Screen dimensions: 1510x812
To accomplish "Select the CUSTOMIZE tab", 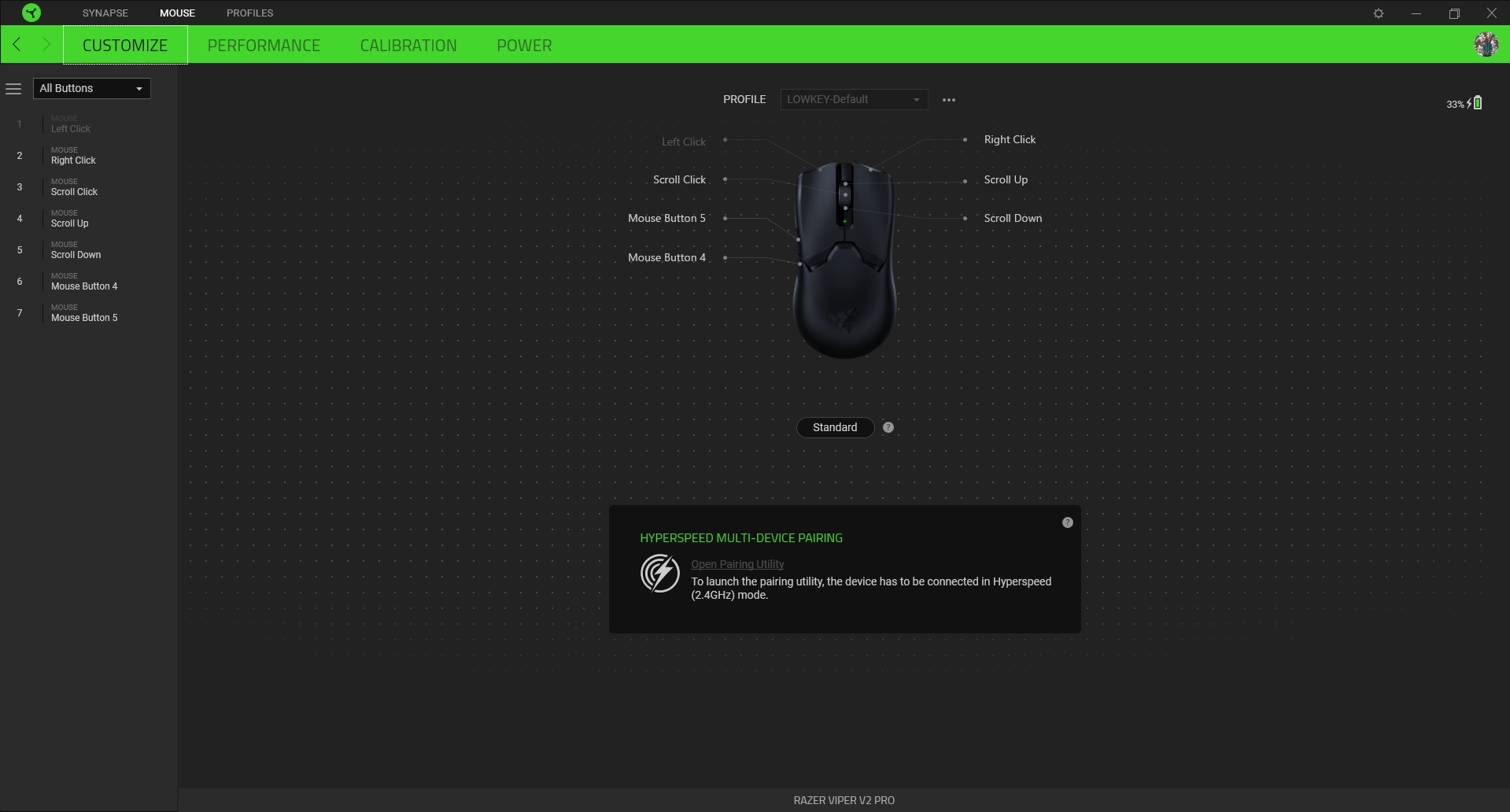I will point(125,45).
